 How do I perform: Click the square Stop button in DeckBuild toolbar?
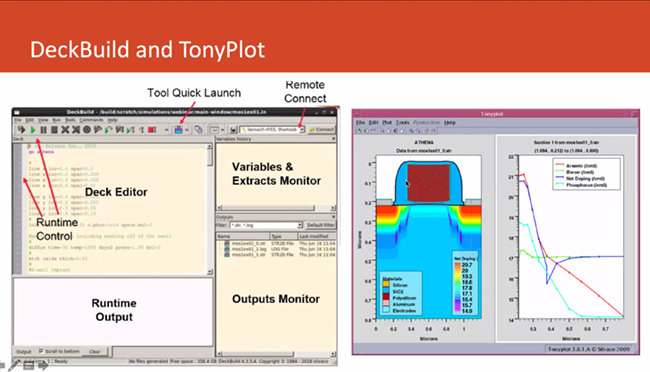54,130
